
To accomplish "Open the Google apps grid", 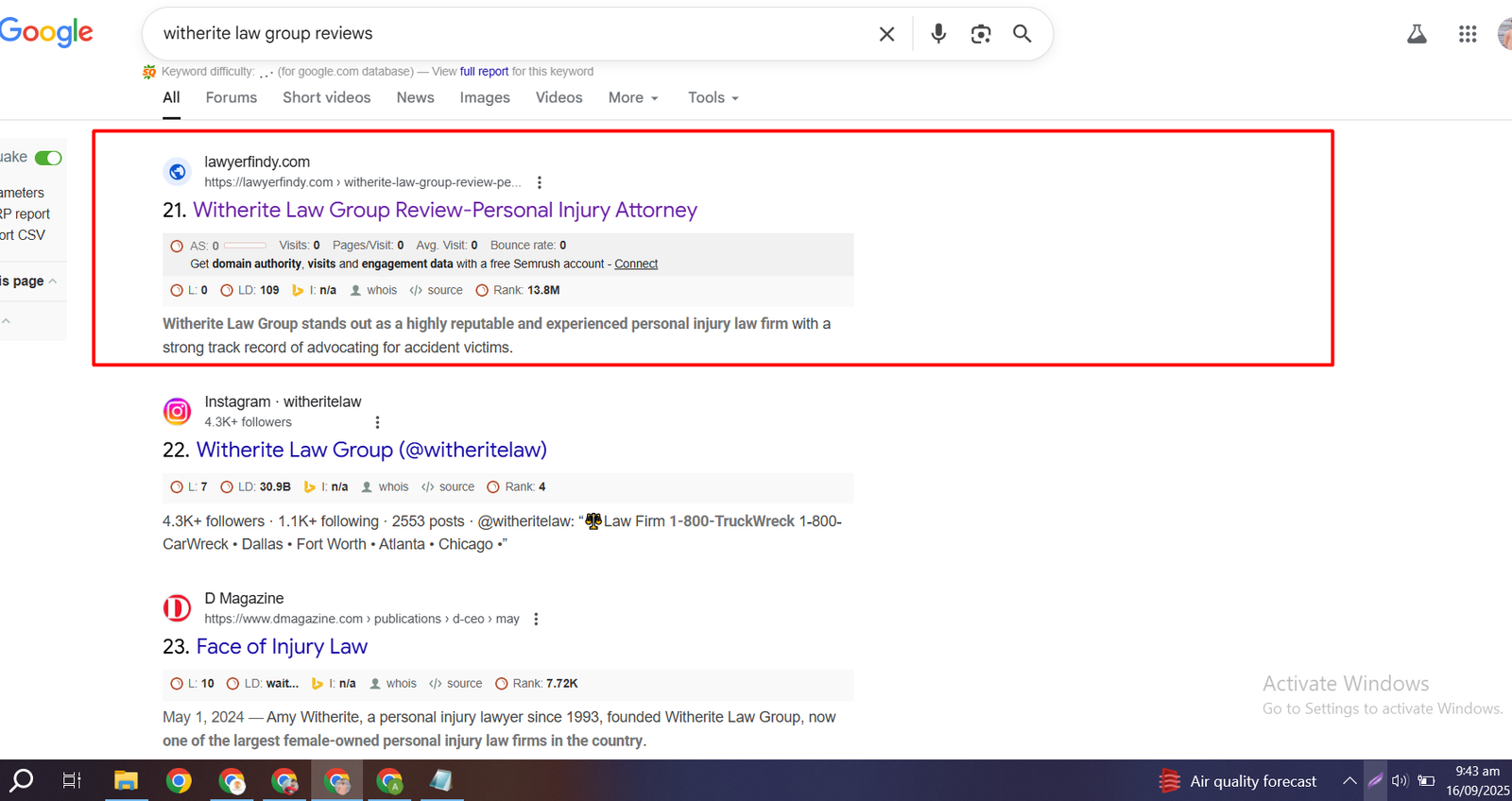I will tap(1467, 34).
